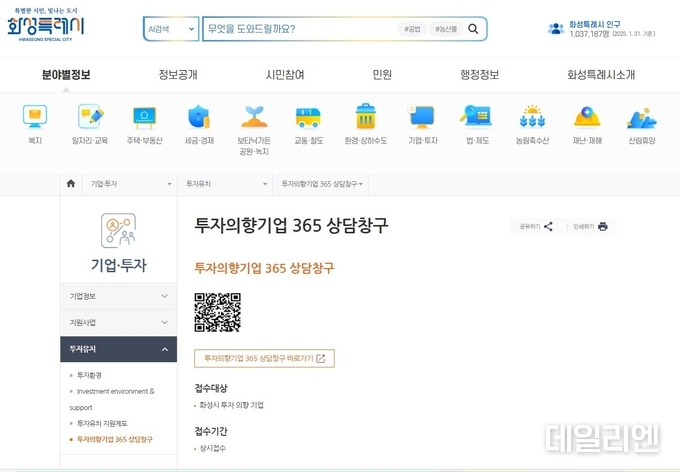
Task: Open the 기업·투자 breadcrumb dropdown
Action: pos(130,184)
